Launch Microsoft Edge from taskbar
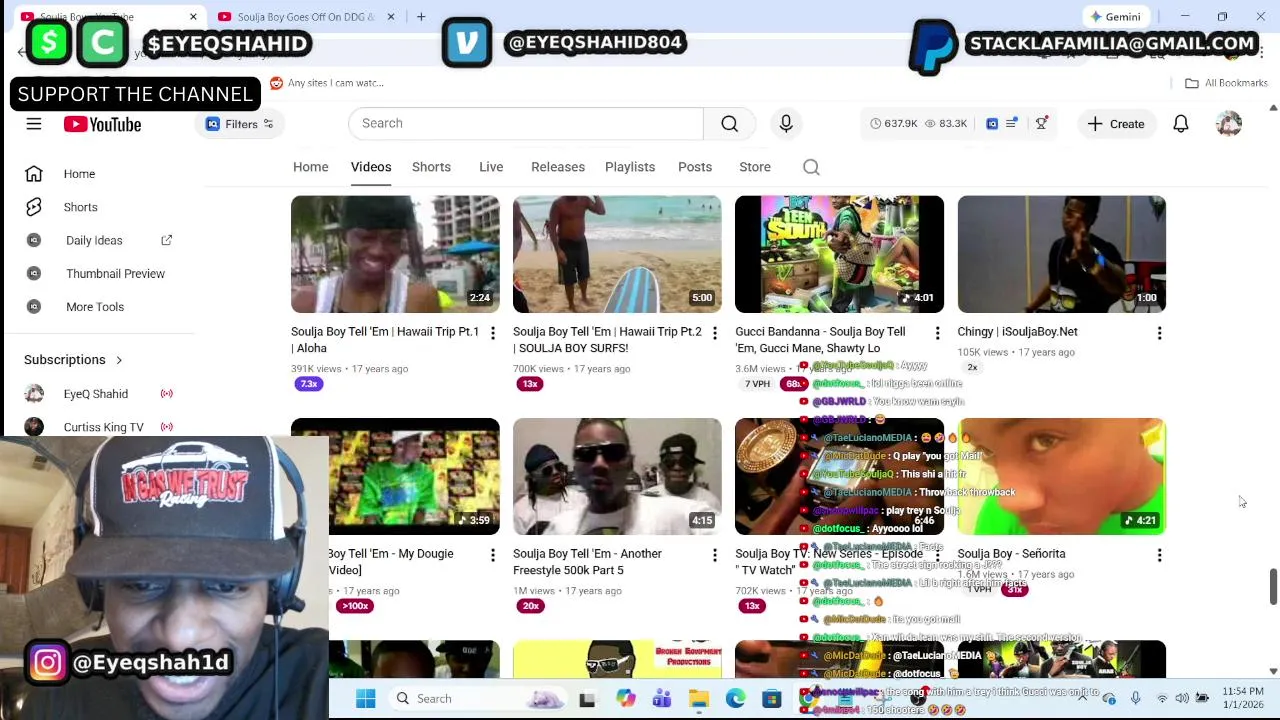The width and height of the screenshot is (1280, 720). (735, 699)
